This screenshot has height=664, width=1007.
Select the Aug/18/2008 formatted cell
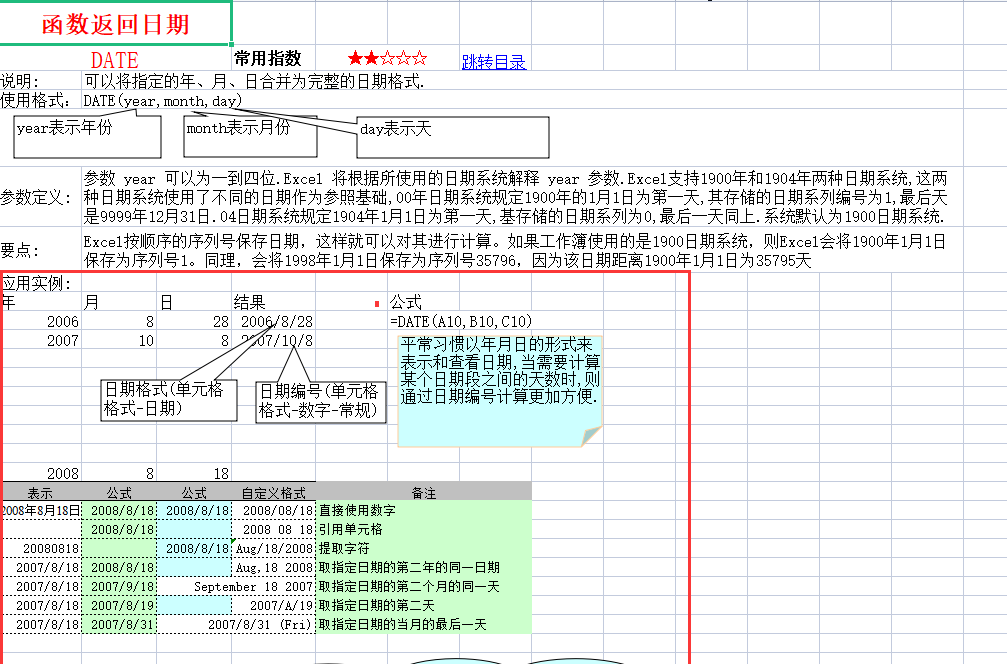(276, 548)
